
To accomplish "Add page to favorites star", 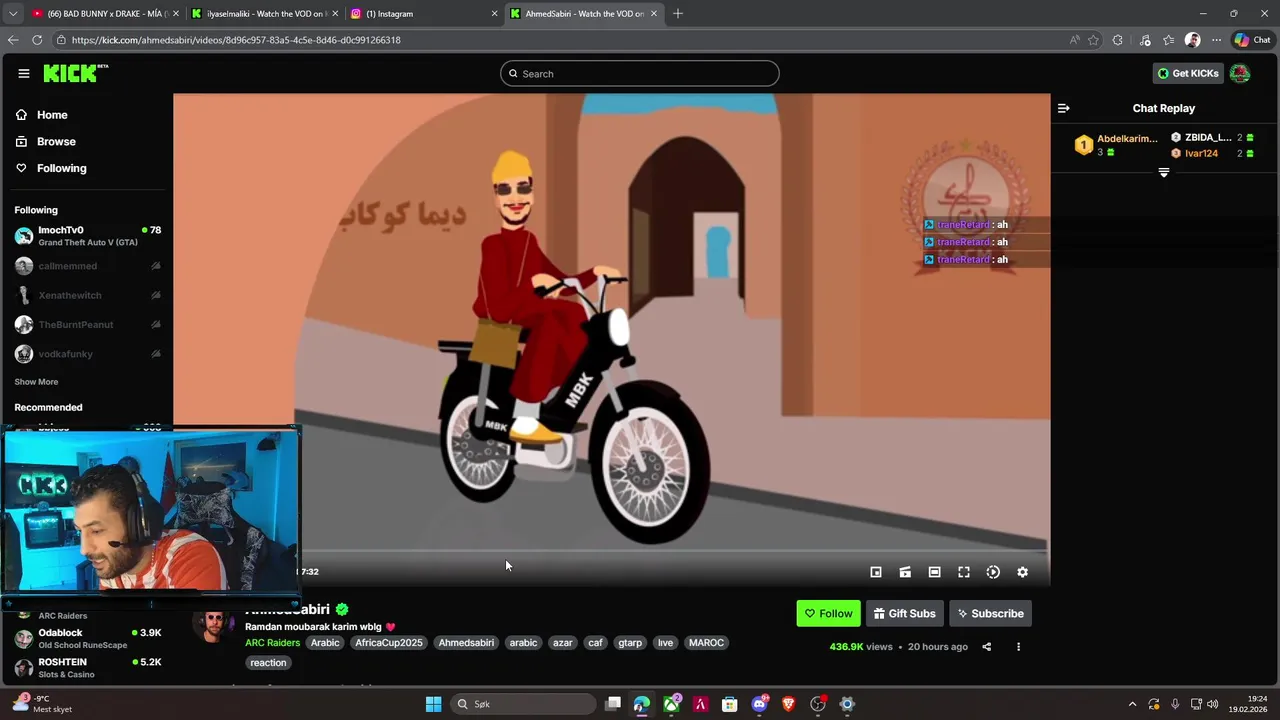I will click(x=1093, y=40).
